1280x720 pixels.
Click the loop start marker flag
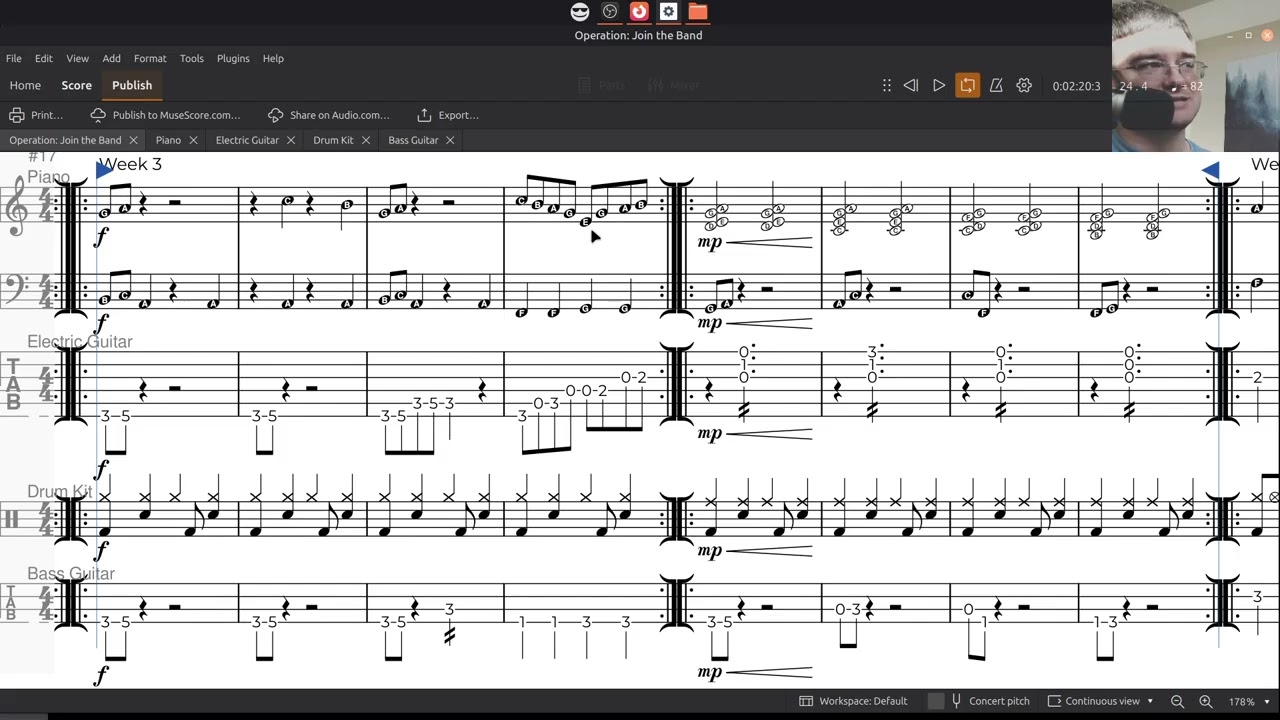(x=104, y=170)
